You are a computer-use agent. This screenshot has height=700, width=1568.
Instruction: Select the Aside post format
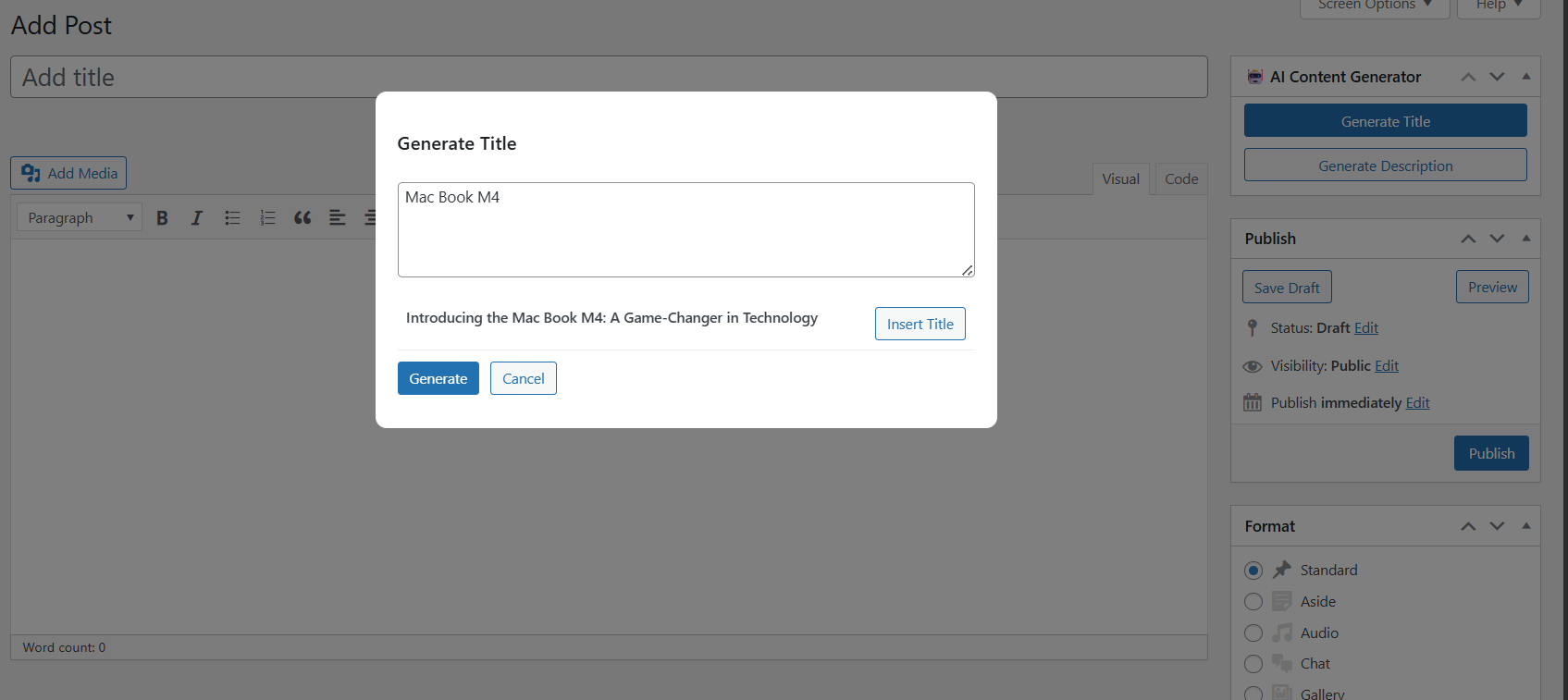(x=1253, y=602)
